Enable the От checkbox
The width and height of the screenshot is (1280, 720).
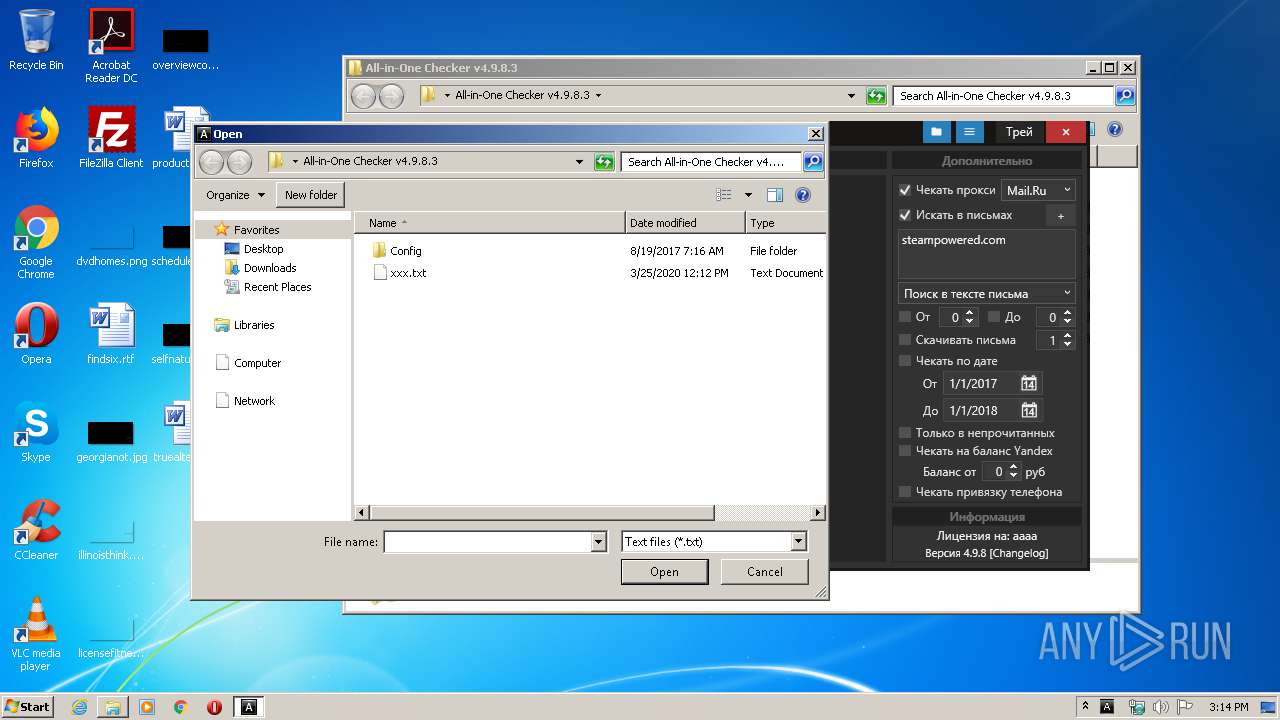pyautogui.click(x=905, y=317)
